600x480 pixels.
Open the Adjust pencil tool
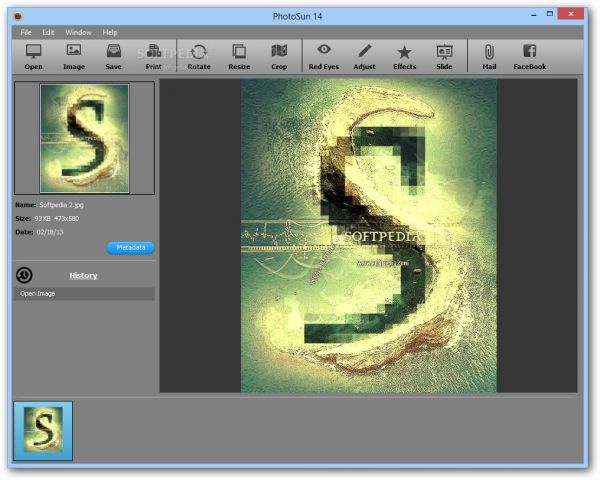click(364, 56)
